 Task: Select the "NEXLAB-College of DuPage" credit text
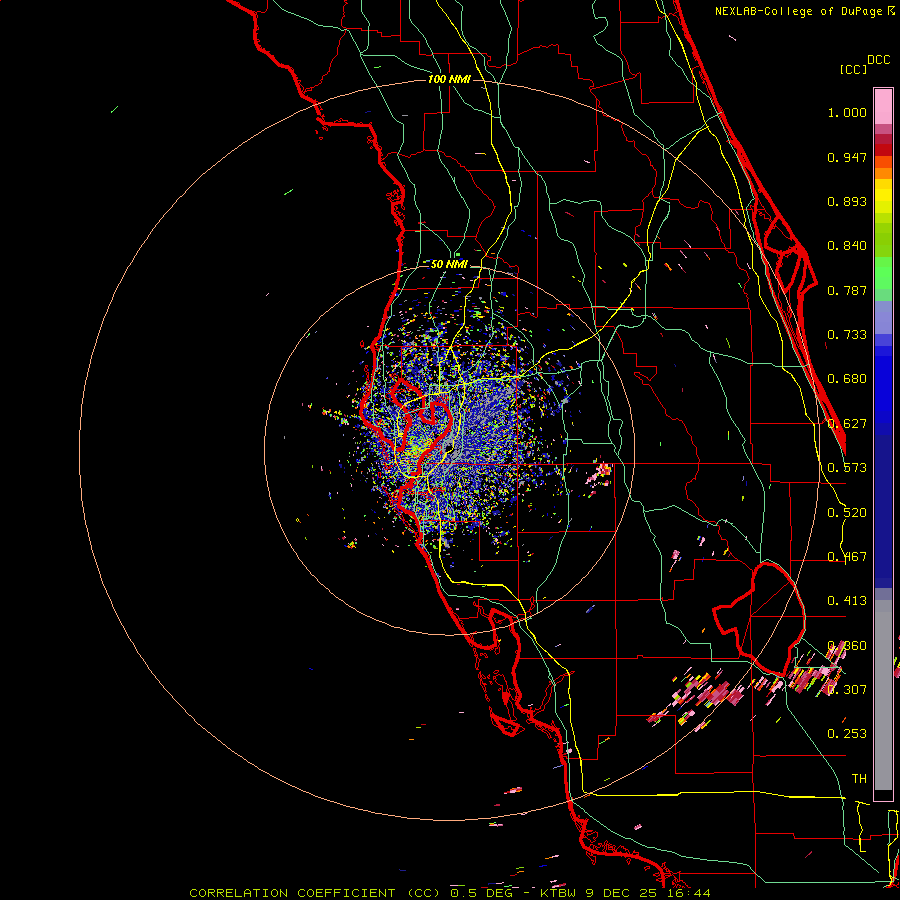(798, 11)
